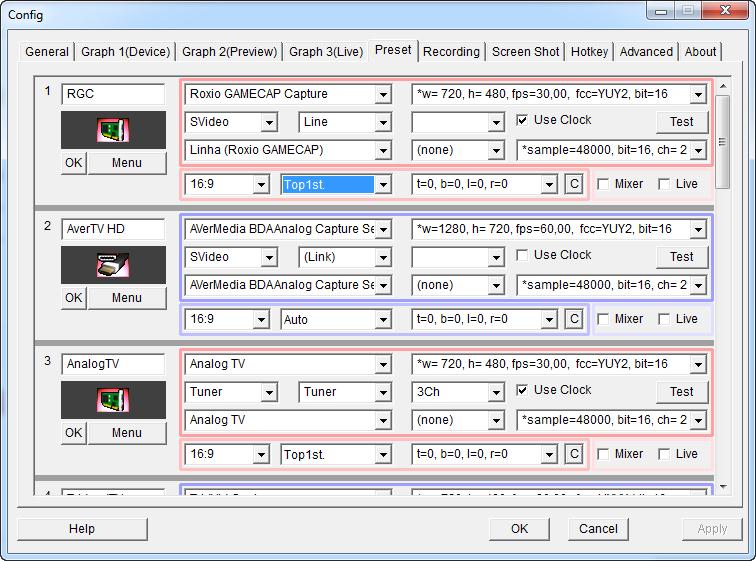756x561 pixels.
Task: Click the OK button under preset RGC
Action: [x=74, y=163]
